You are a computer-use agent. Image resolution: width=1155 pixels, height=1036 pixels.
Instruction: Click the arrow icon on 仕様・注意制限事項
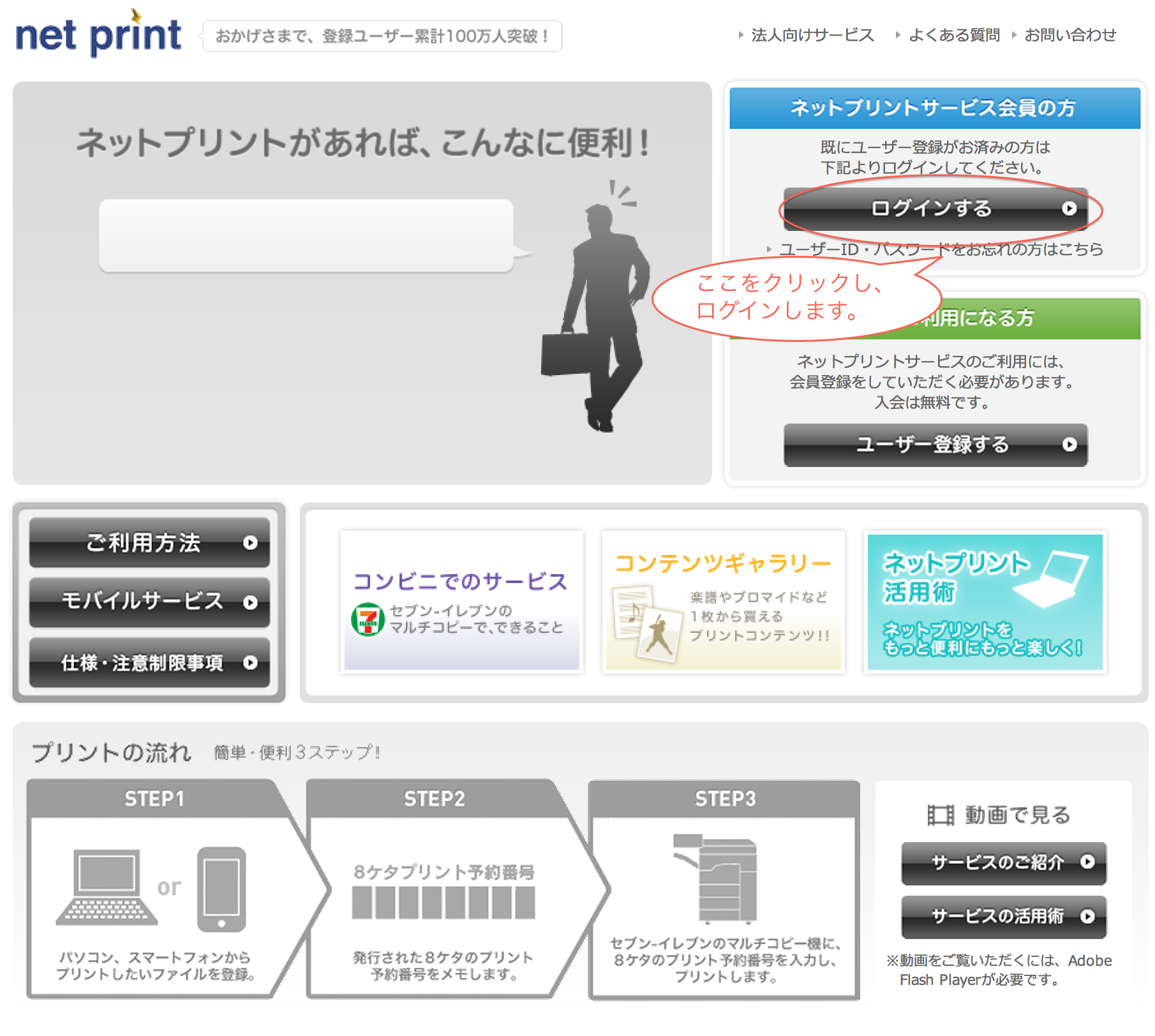coord(250,663)
